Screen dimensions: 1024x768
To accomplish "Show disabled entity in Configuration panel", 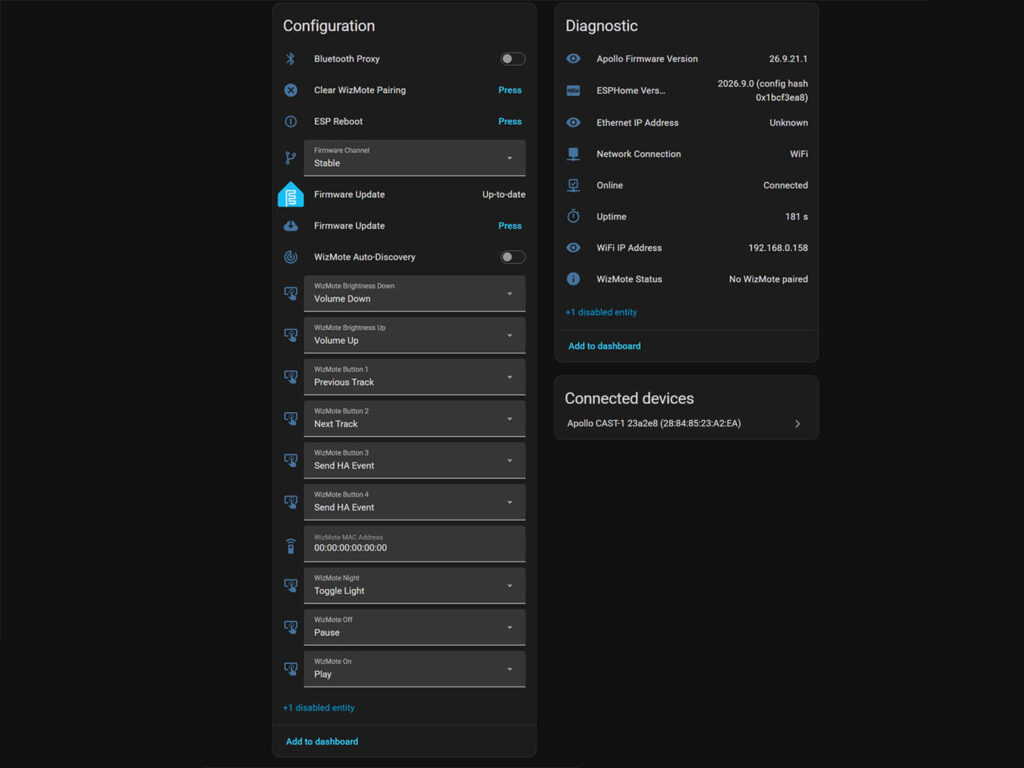I will (319, 708).
